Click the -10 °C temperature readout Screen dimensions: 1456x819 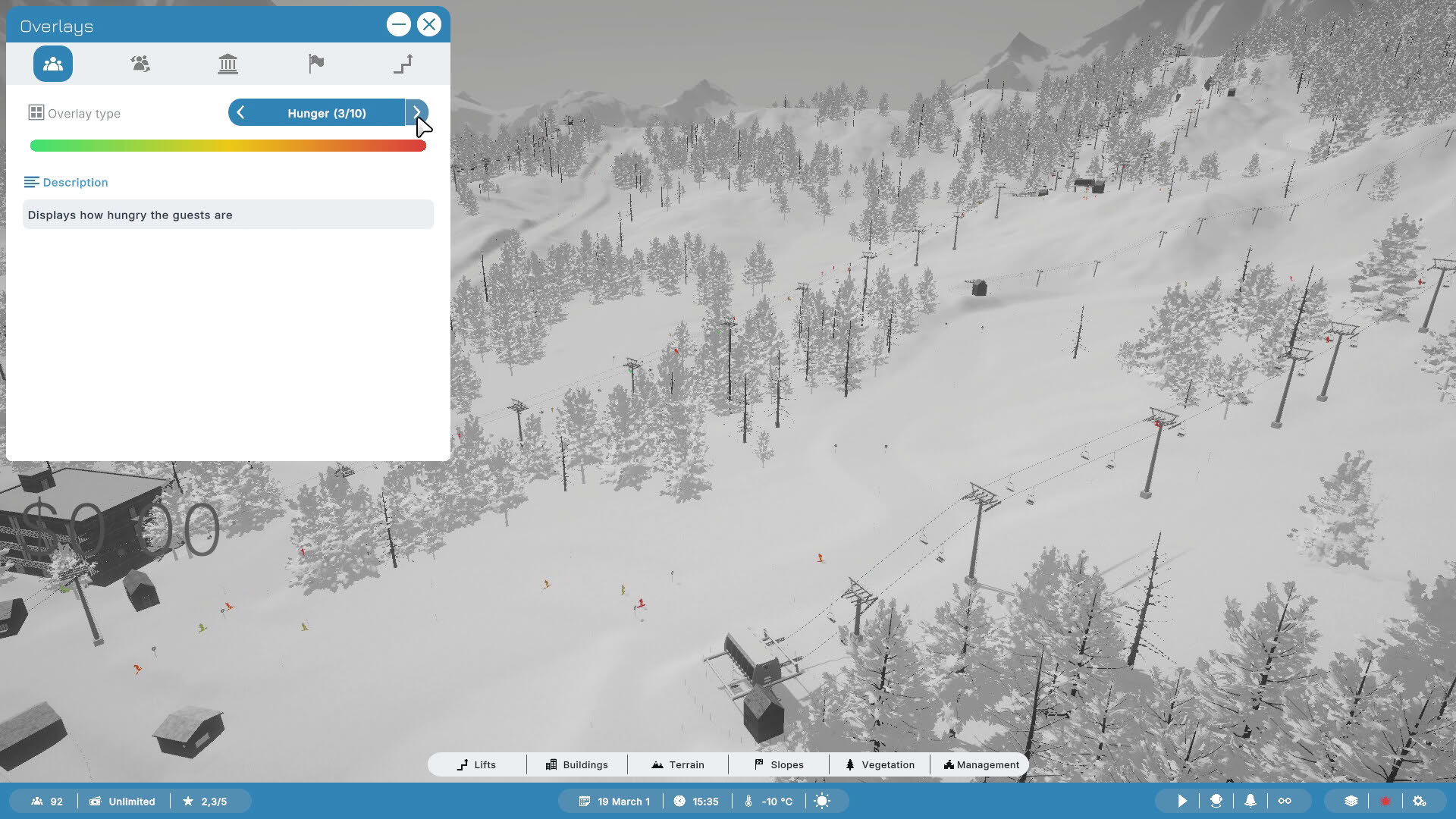(768, 802)
